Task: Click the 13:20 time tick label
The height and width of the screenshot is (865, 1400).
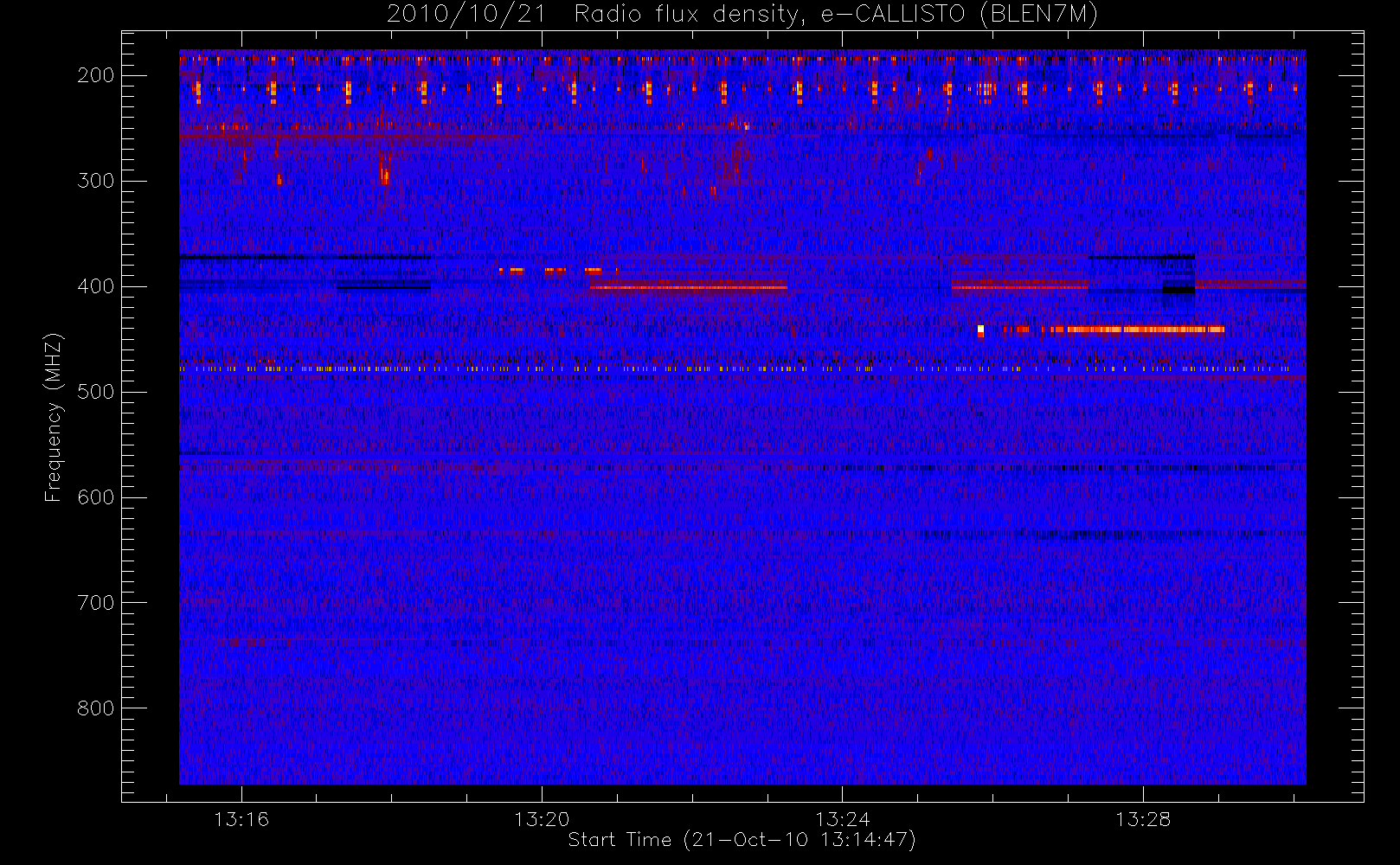Action: click(542, 819)
